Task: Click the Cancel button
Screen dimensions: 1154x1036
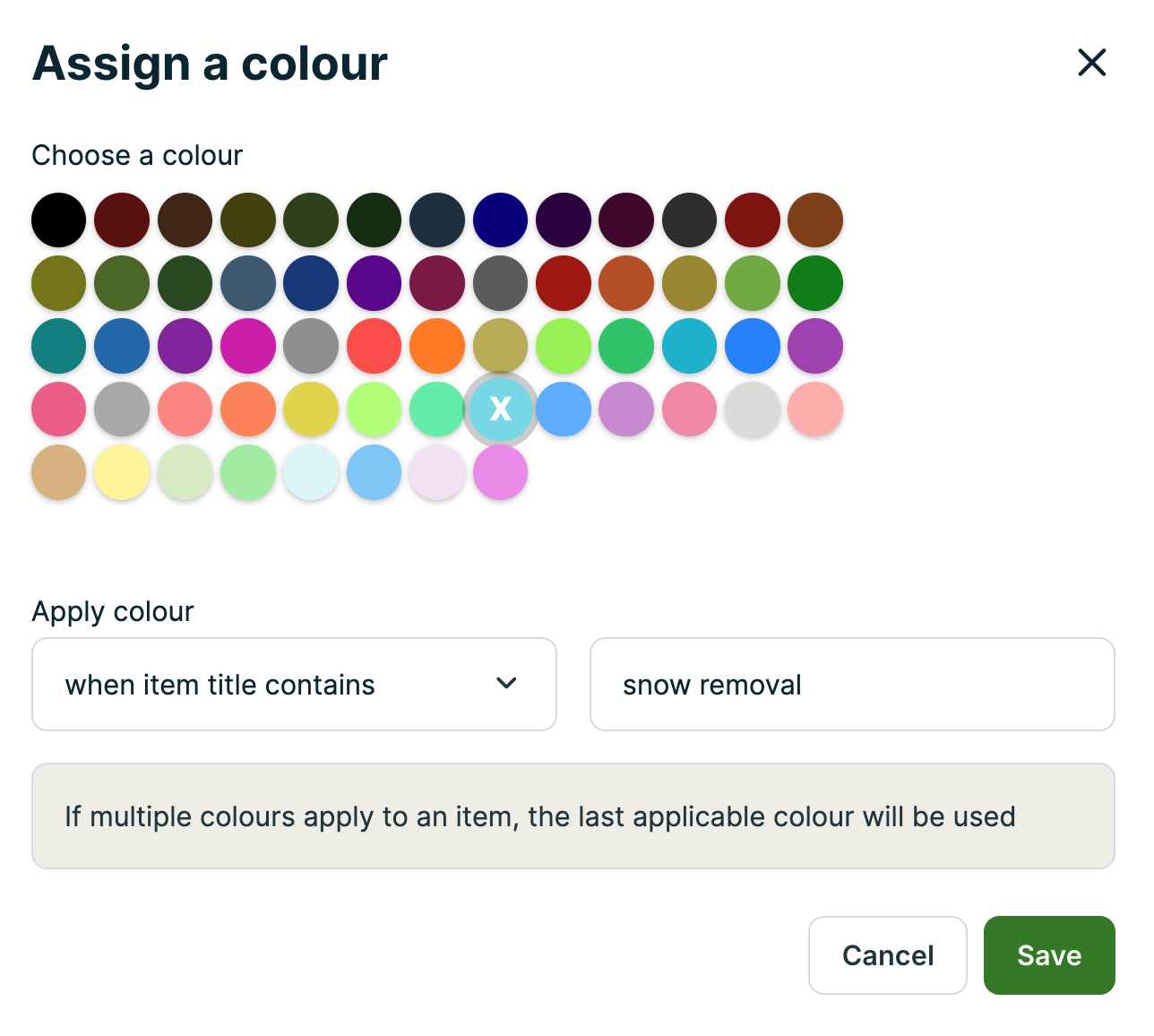Action: 887,955
